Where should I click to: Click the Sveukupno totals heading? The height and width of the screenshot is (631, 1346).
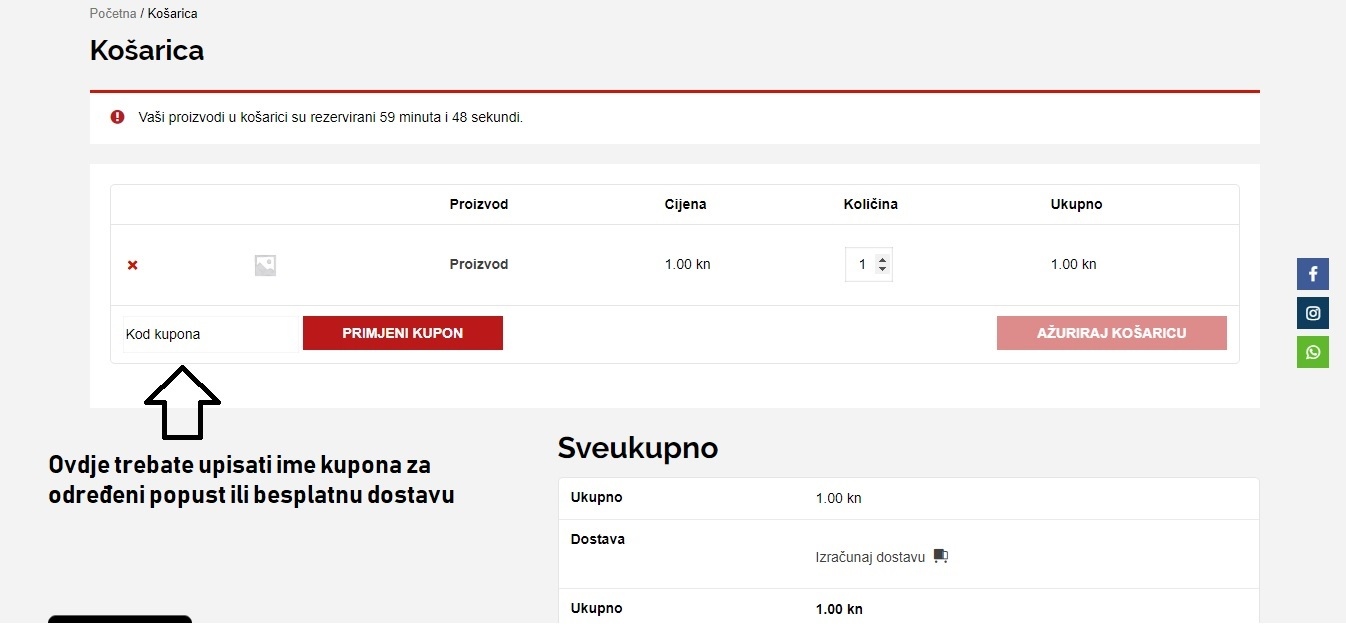[637, 448]
